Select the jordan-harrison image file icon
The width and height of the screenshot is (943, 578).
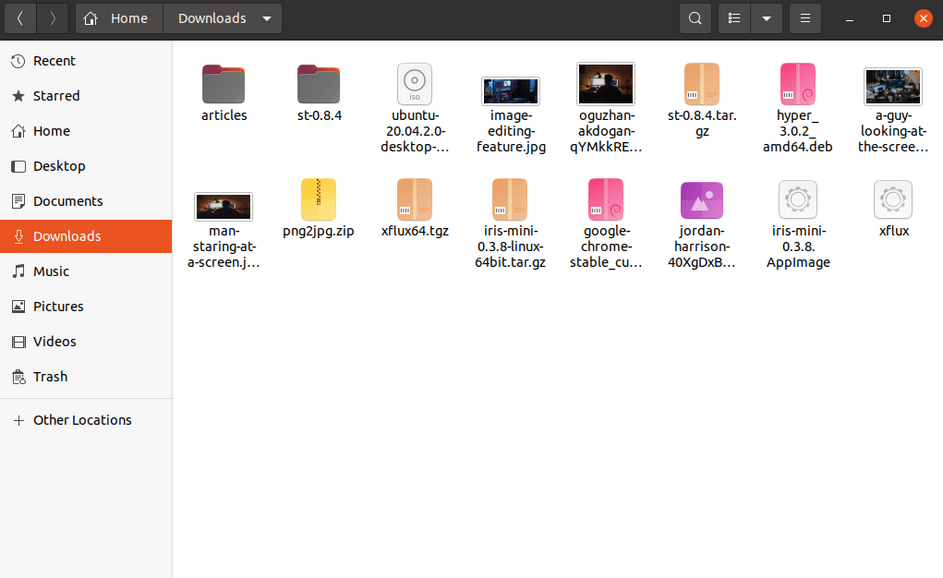pyautogui.click(x=702, y=200)
